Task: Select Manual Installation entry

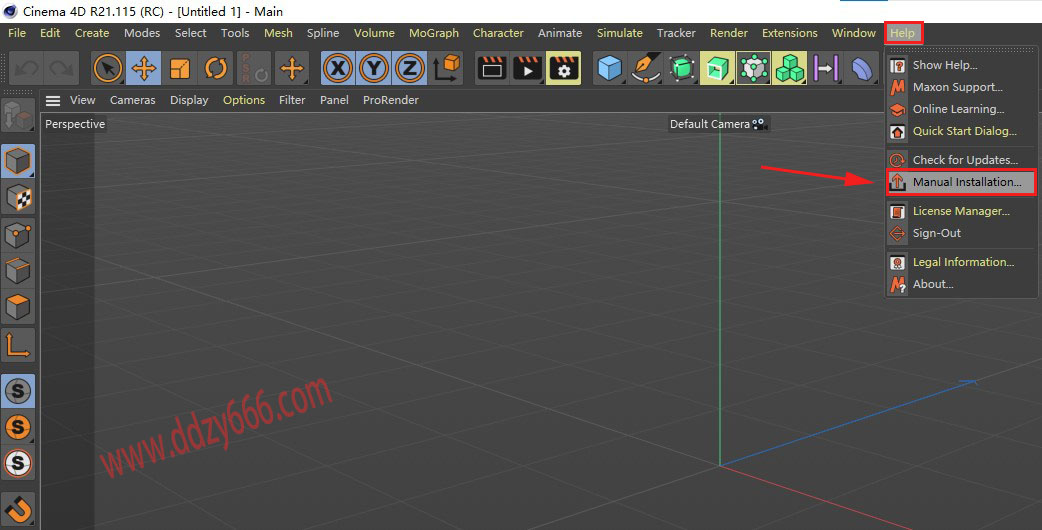Action: 961,182
